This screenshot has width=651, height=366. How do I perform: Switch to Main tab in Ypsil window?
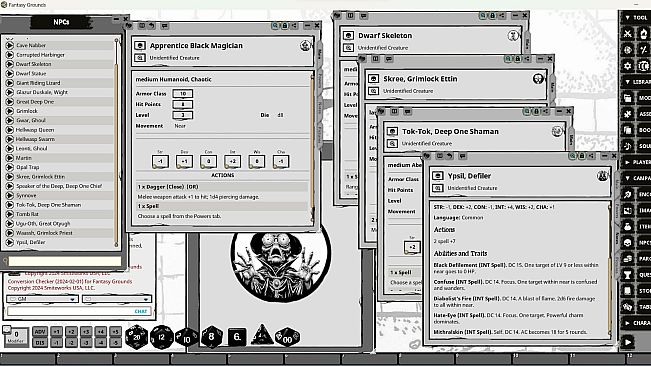617,183
